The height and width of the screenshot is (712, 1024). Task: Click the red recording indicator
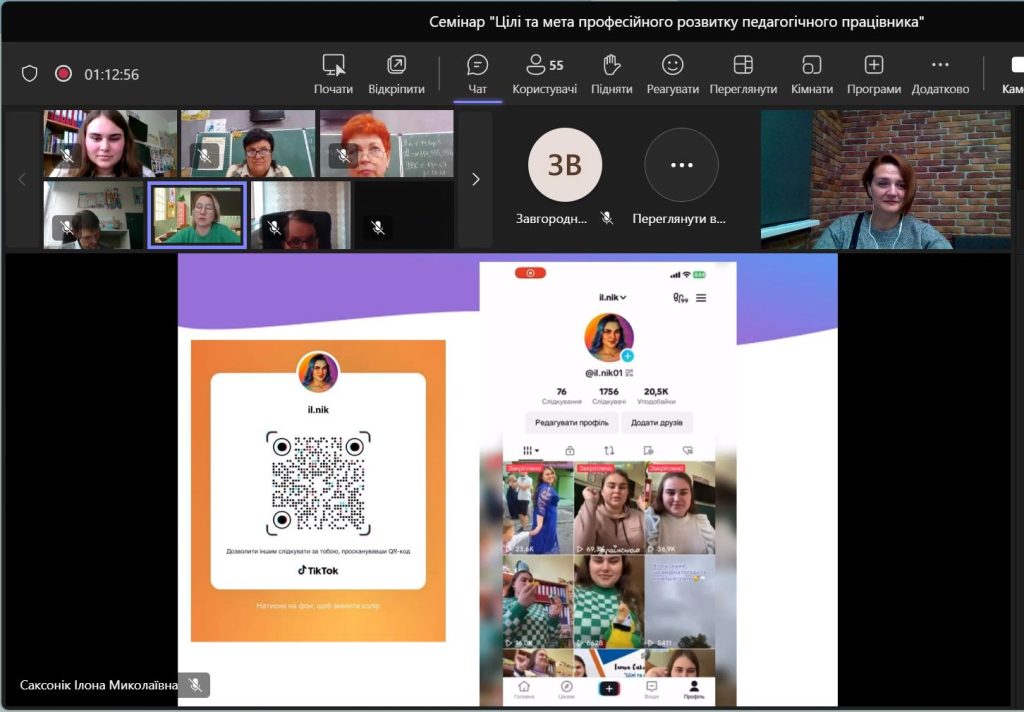tap(63, 73)
